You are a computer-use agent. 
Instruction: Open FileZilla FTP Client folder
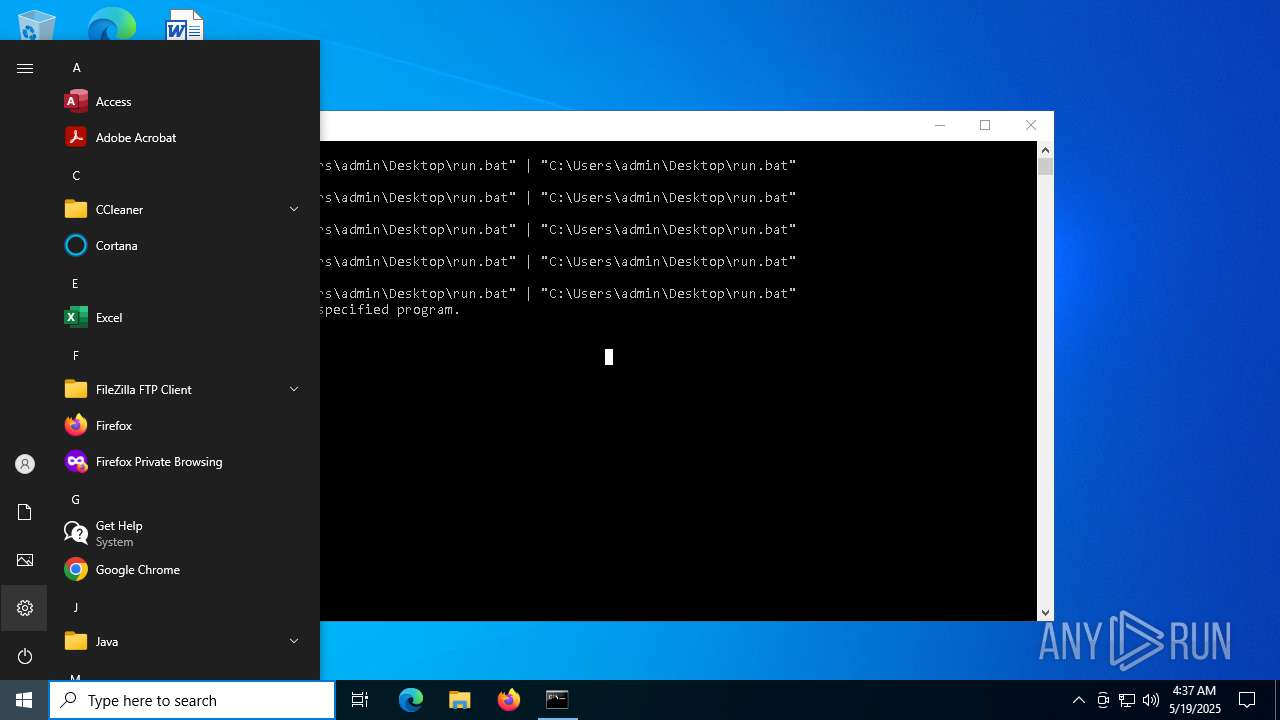[x=184, y=390]
